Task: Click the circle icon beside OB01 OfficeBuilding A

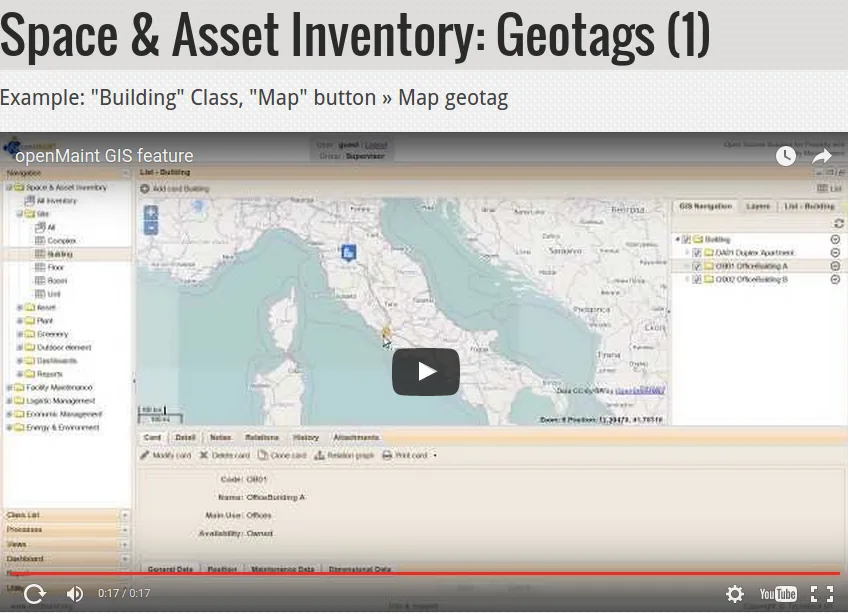Action: point(835,266)
